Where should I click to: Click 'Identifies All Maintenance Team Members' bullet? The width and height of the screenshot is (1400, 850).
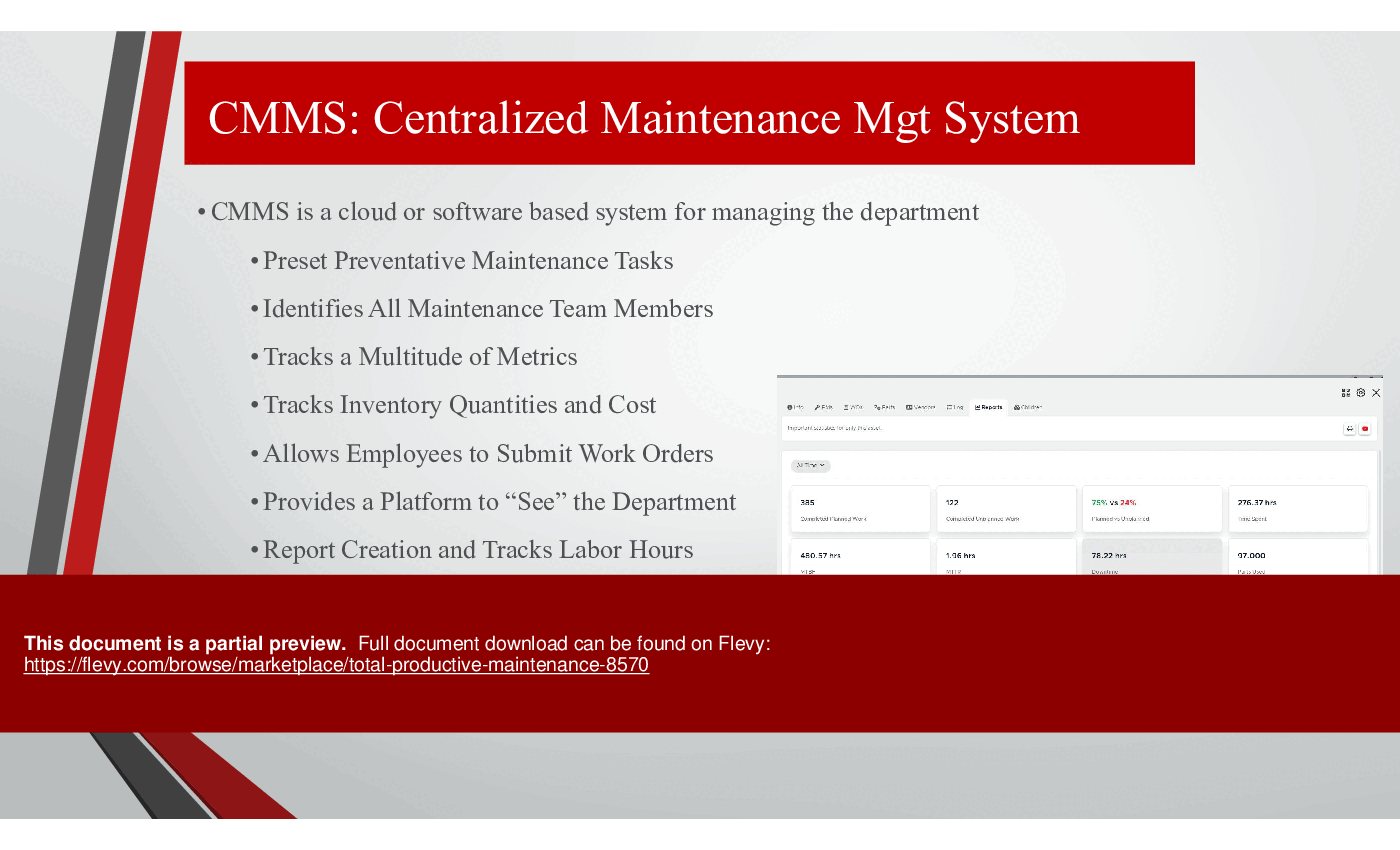pyautogui.click(x=488, y=309)
